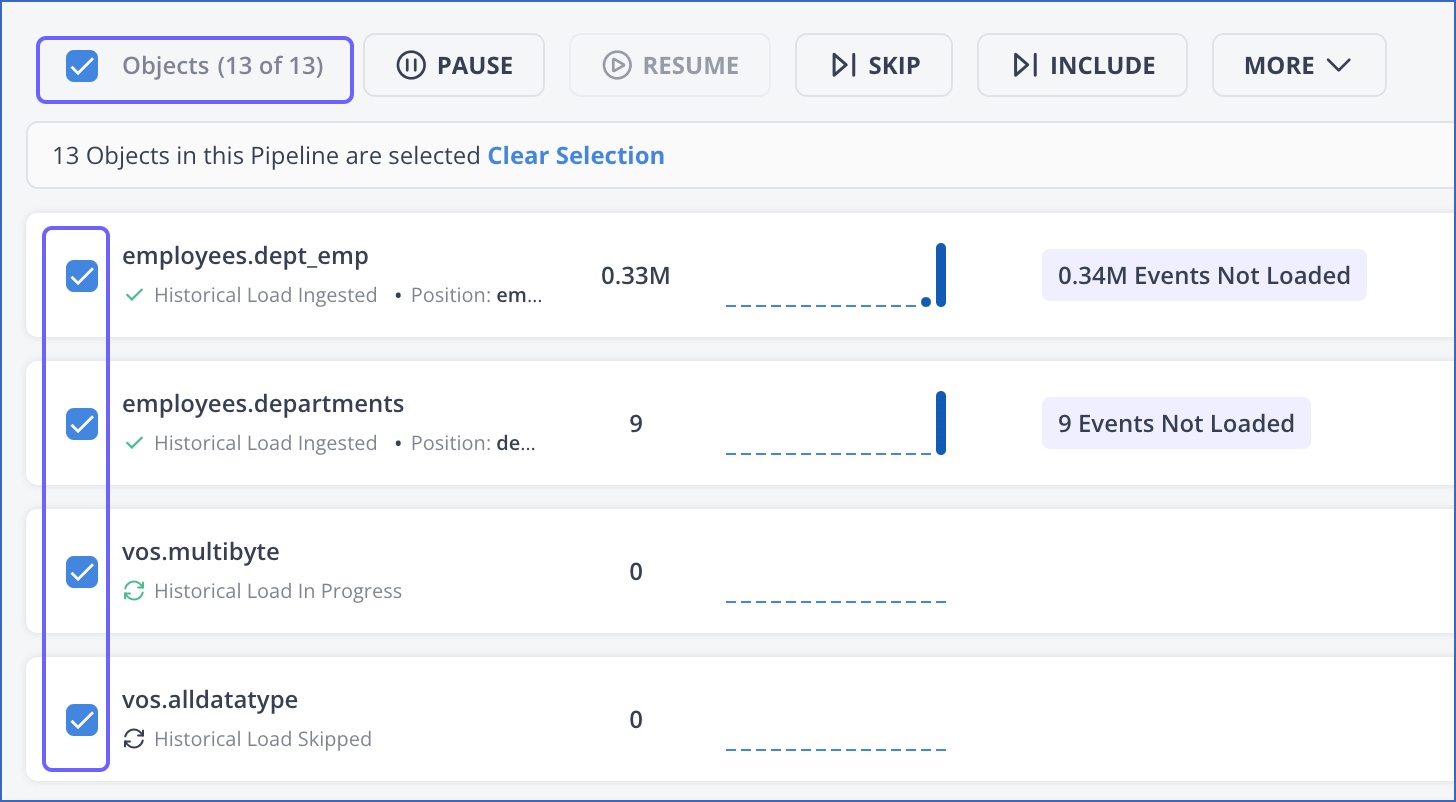
Task: Click the vos.alldatatype dashed activity line
Action: coord(836,750)
